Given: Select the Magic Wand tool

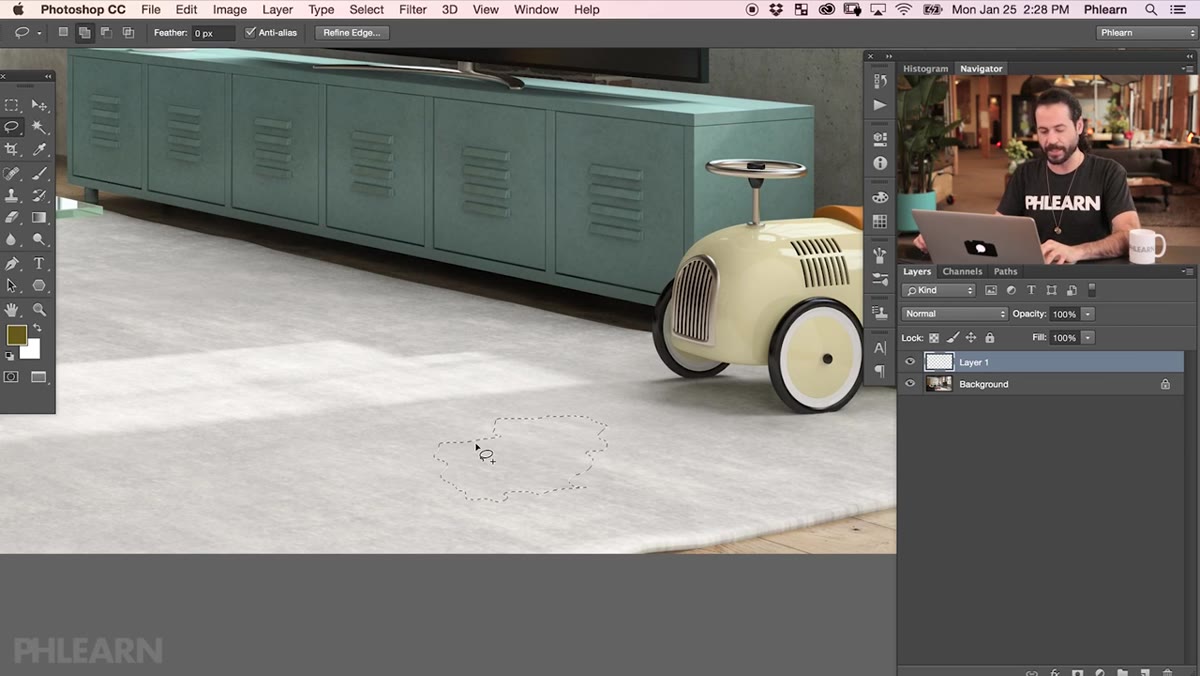Looking at the screenshot, I should point(39,127).
